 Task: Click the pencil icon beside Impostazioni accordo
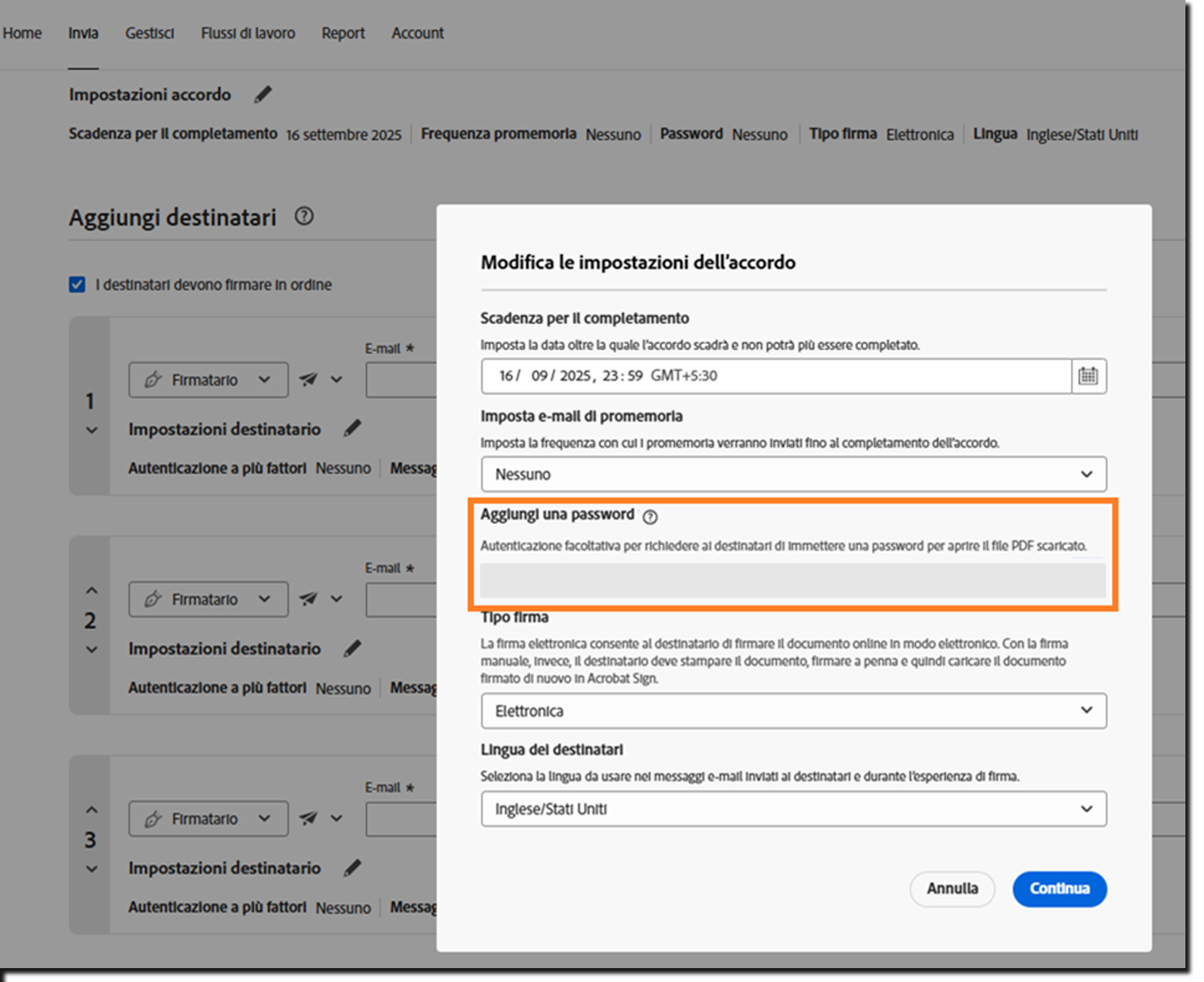[x=263, y=93]
